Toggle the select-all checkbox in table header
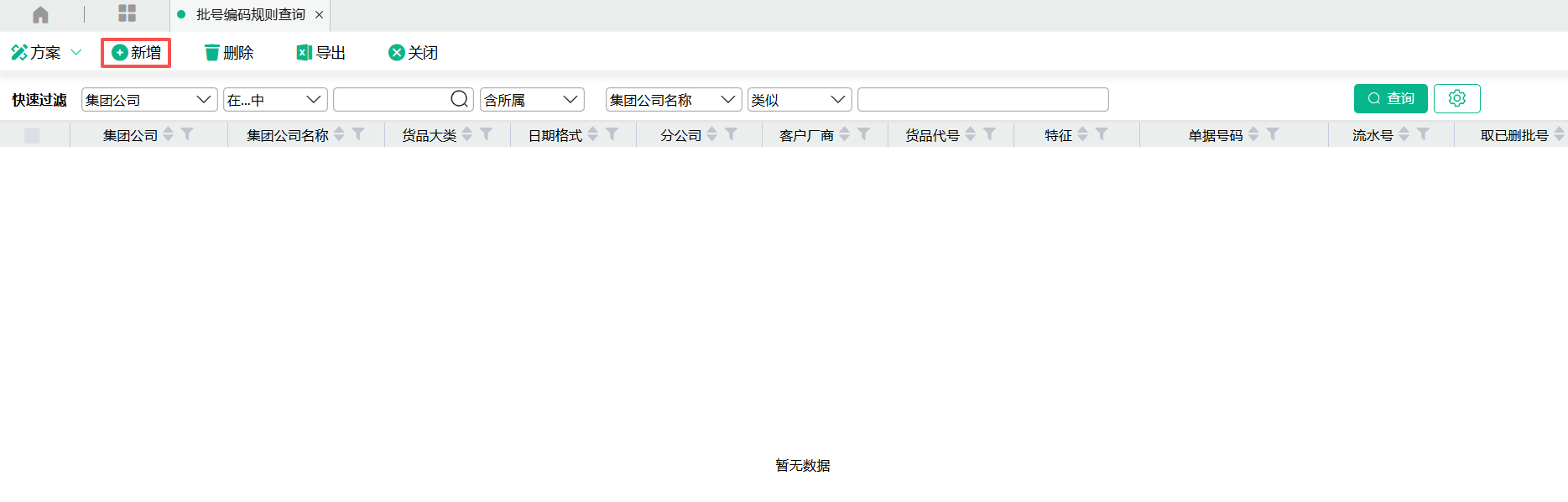1568x502 pixels. pos(32,135)
